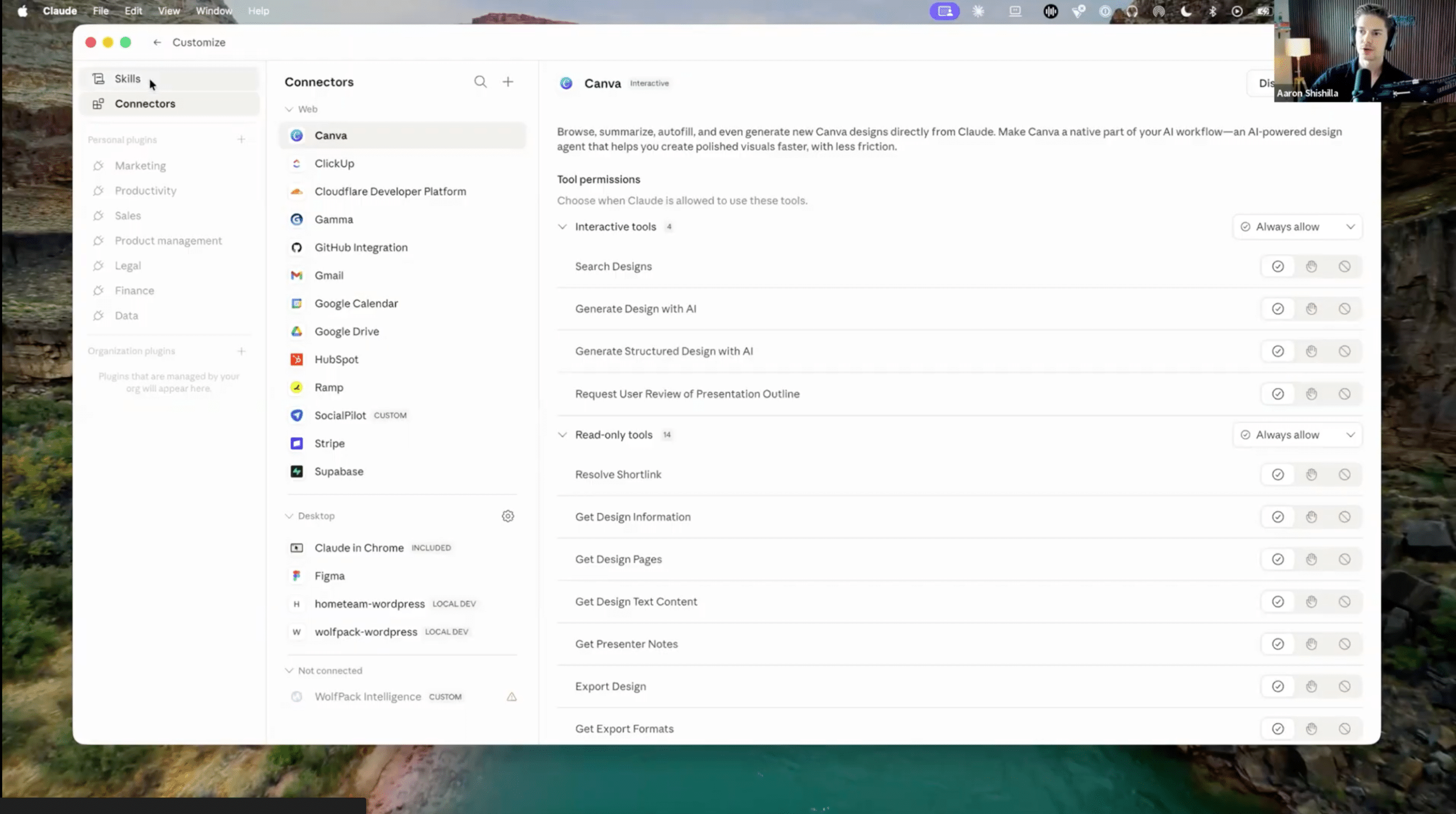Open Bluetooth status in the menu bar
1456x814 pixels.
1212,11
